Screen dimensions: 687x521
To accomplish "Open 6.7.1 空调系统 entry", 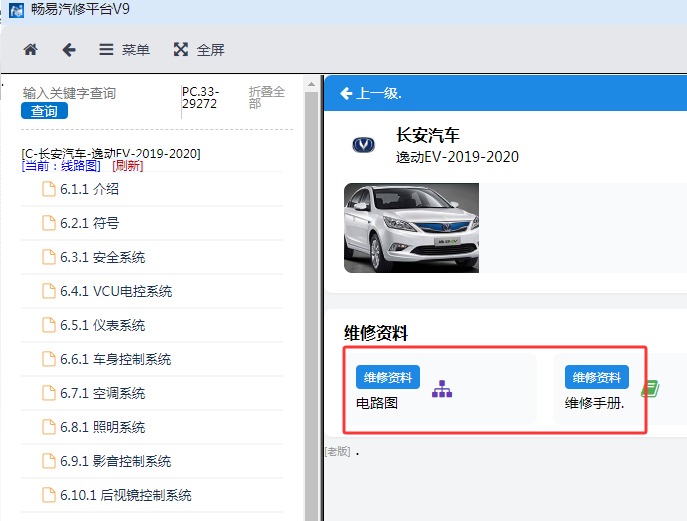I will [152, 393].
